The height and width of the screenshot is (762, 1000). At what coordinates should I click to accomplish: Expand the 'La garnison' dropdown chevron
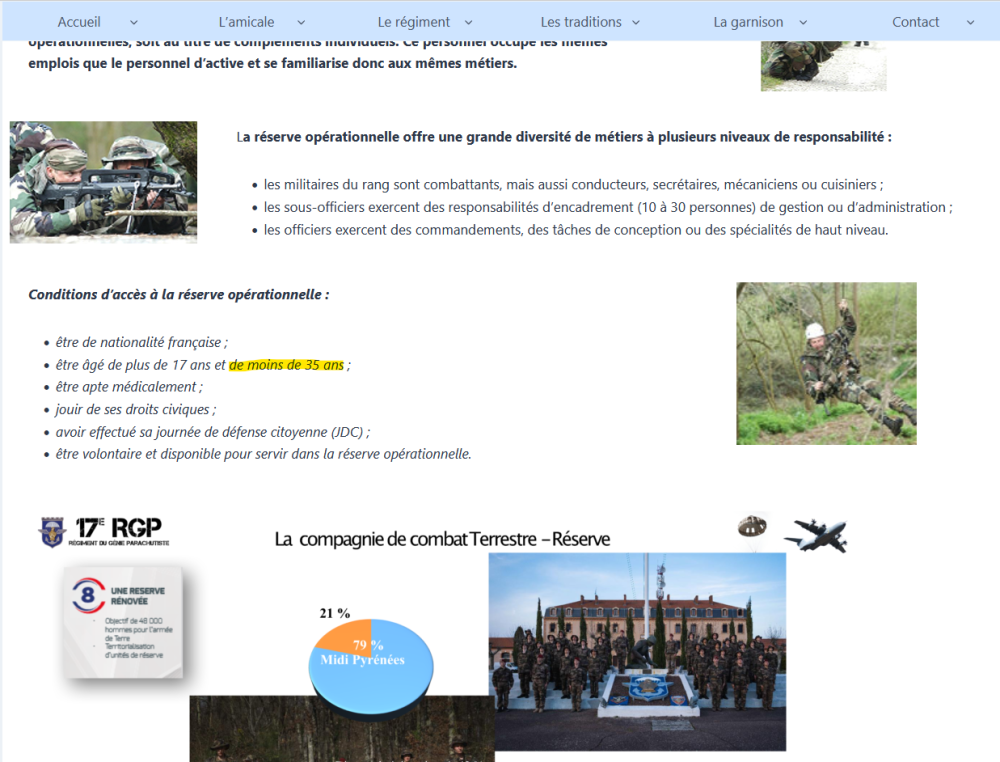(803, 21)
